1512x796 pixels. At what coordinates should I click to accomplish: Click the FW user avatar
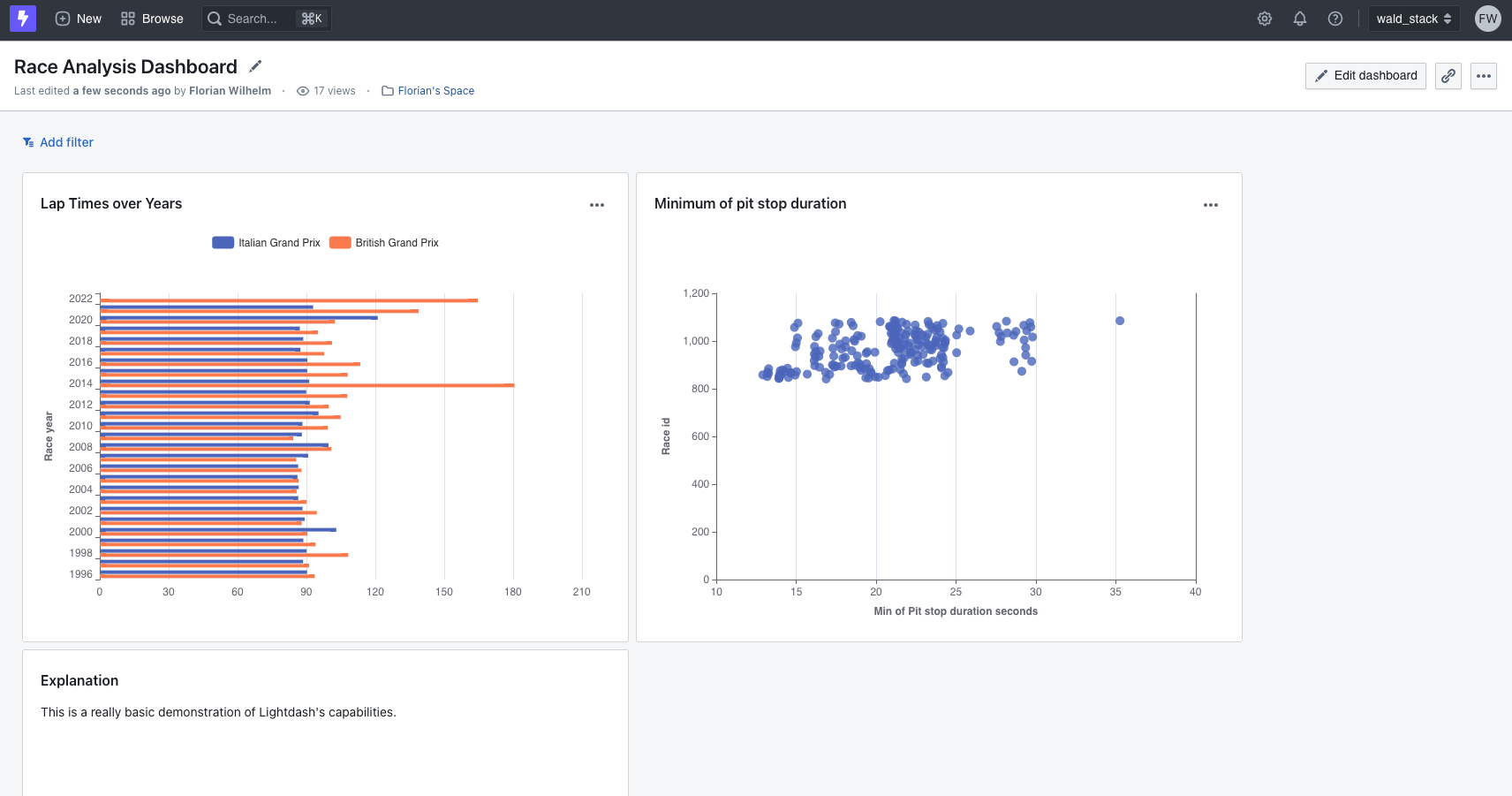pyautogui.click(x=1487, y=18)
